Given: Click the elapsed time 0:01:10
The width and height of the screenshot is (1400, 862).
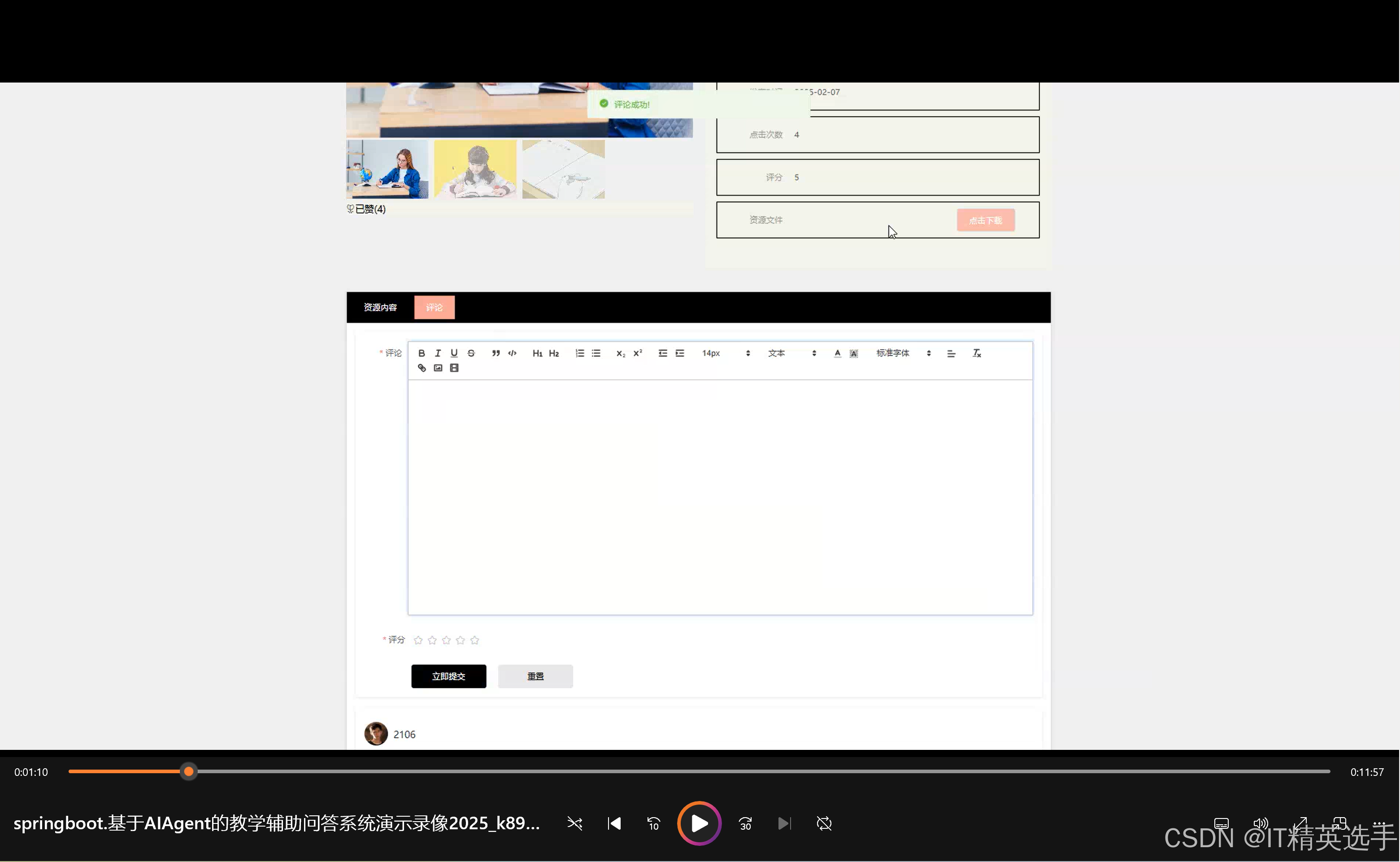Looking at the screenshot, I should pos(31,772).
